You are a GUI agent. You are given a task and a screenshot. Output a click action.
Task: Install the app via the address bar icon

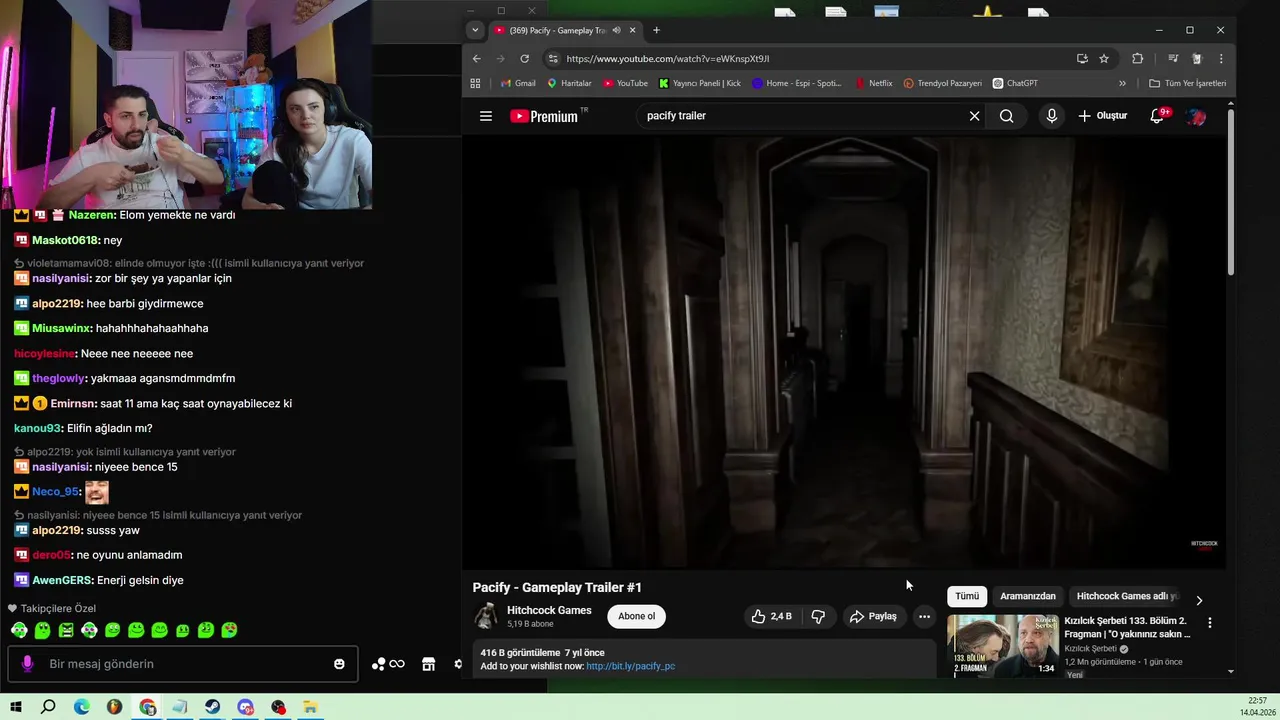point(1082,59)
